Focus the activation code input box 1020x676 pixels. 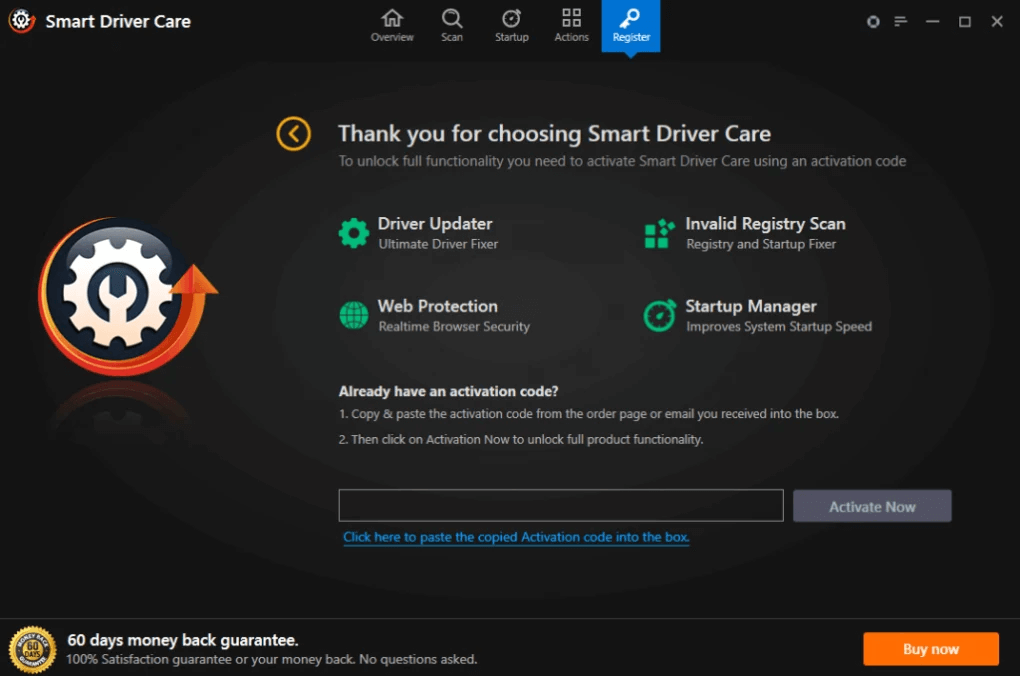click(561, 506)
